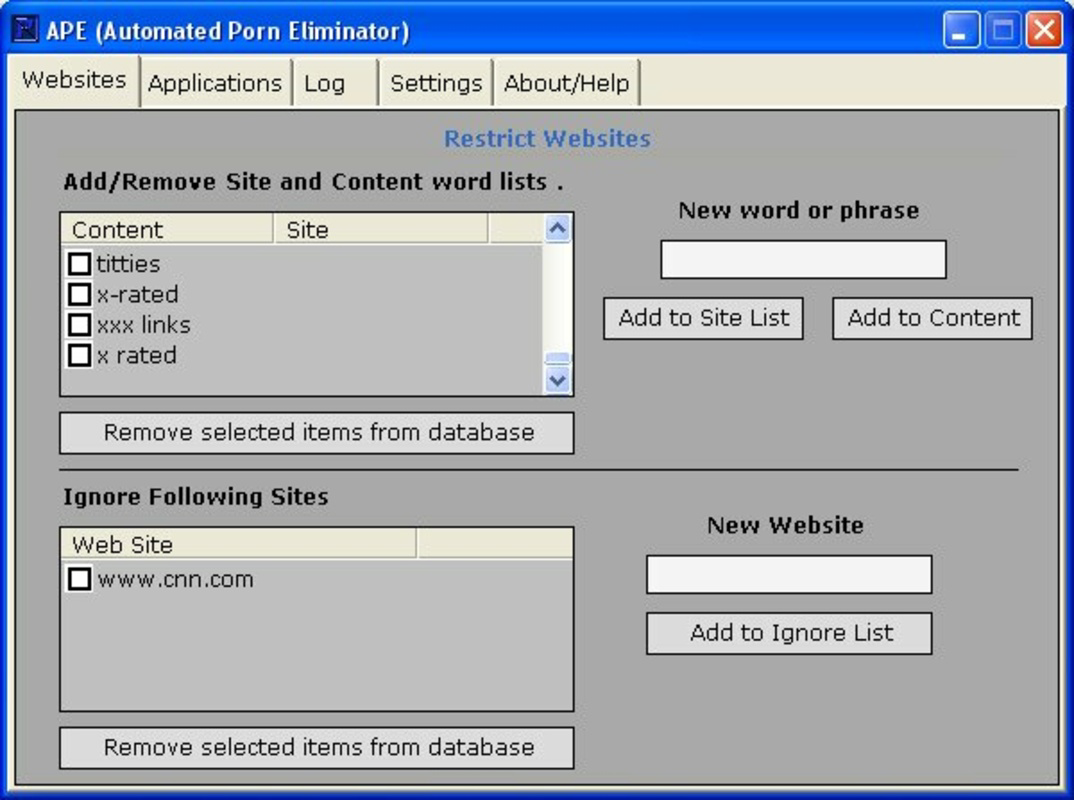Select the www.cnn.com entry text
Image resolution: width=1074 pixels, height=800 pixels.
[175, 579]
